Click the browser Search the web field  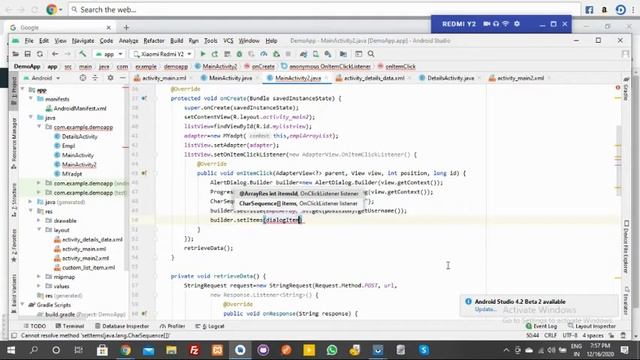(324, 9)
